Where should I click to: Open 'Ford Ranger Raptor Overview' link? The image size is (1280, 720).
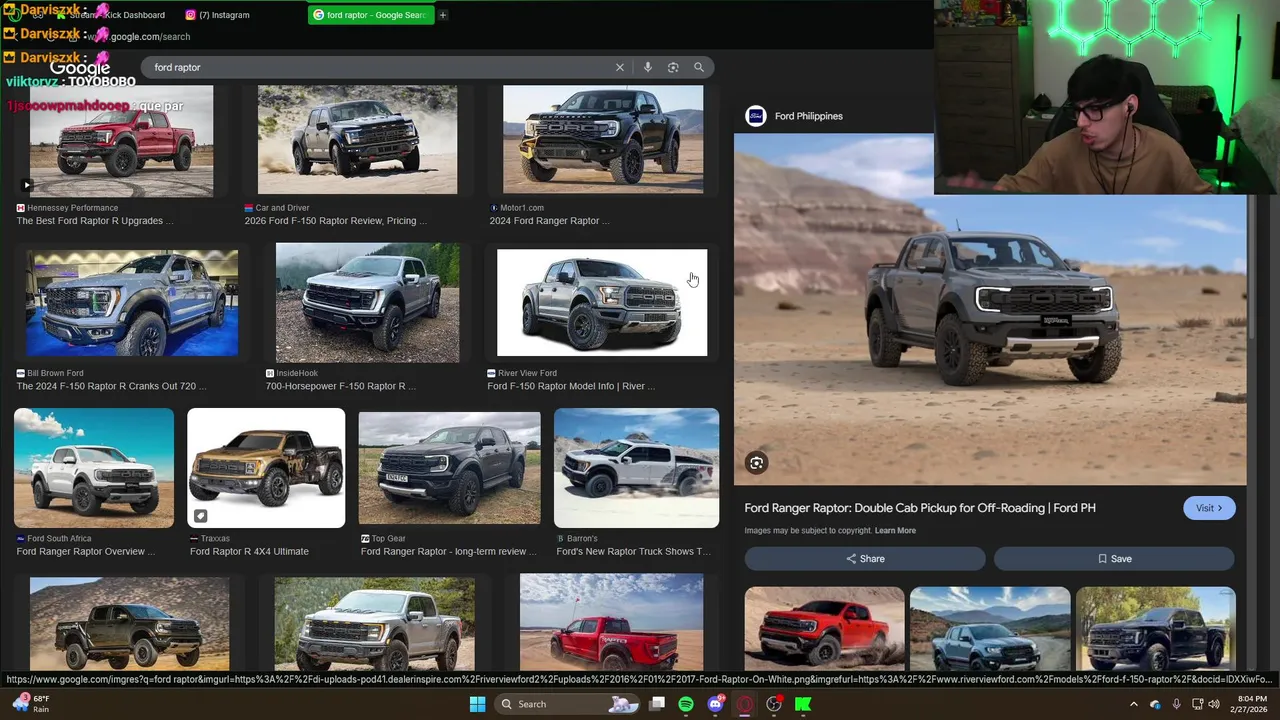click(86, 551)
